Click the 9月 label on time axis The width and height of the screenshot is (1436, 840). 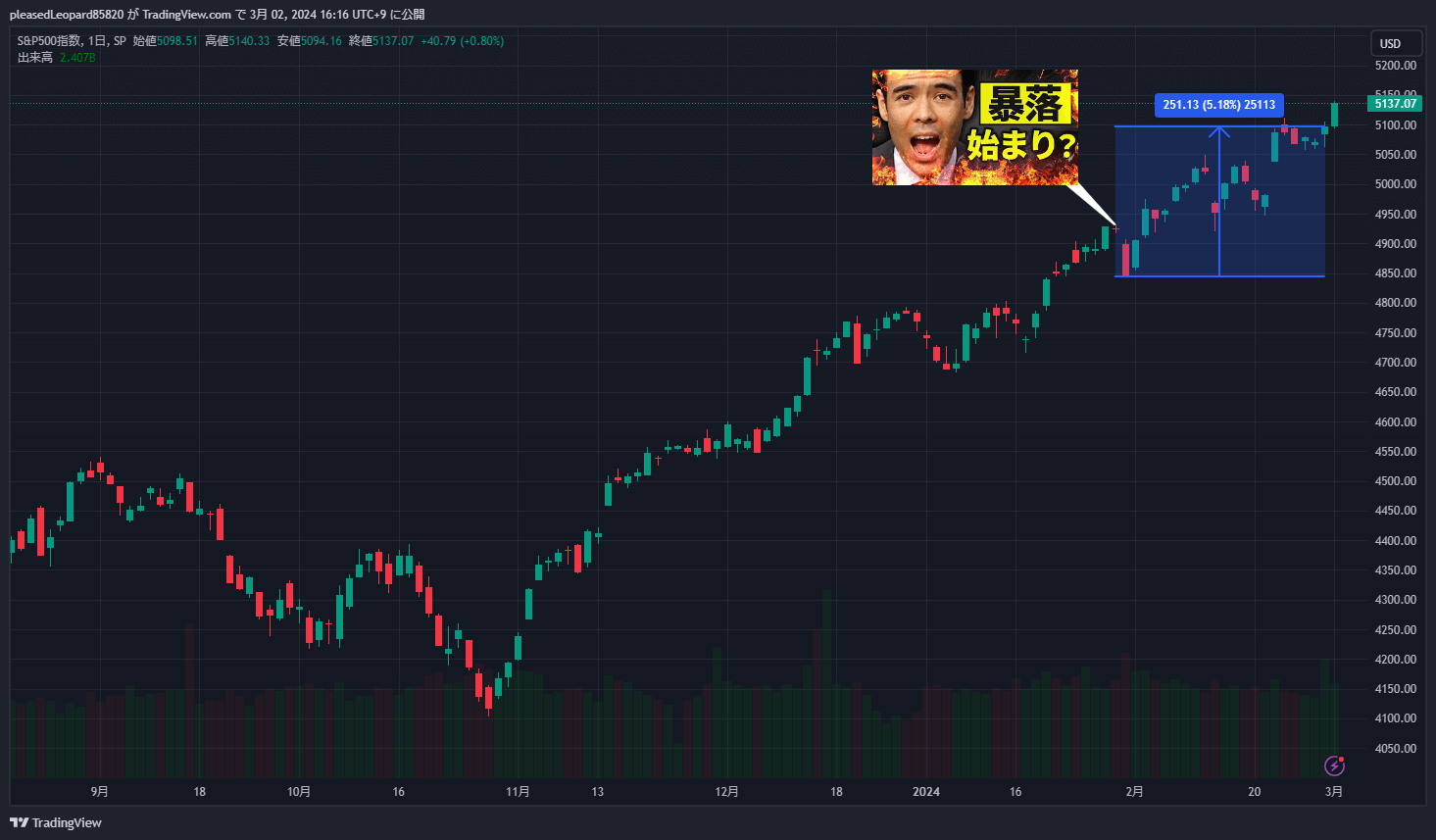point(99,792)
